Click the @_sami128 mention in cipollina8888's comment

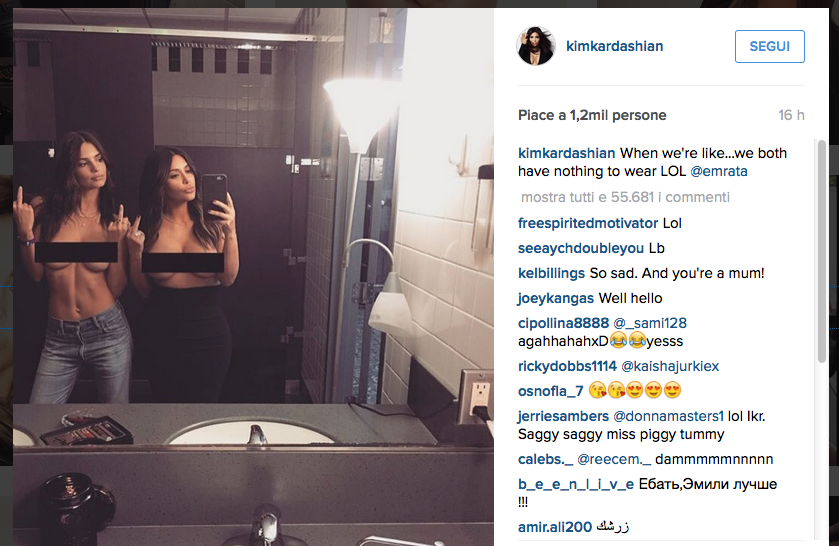(x=650, y=323)
